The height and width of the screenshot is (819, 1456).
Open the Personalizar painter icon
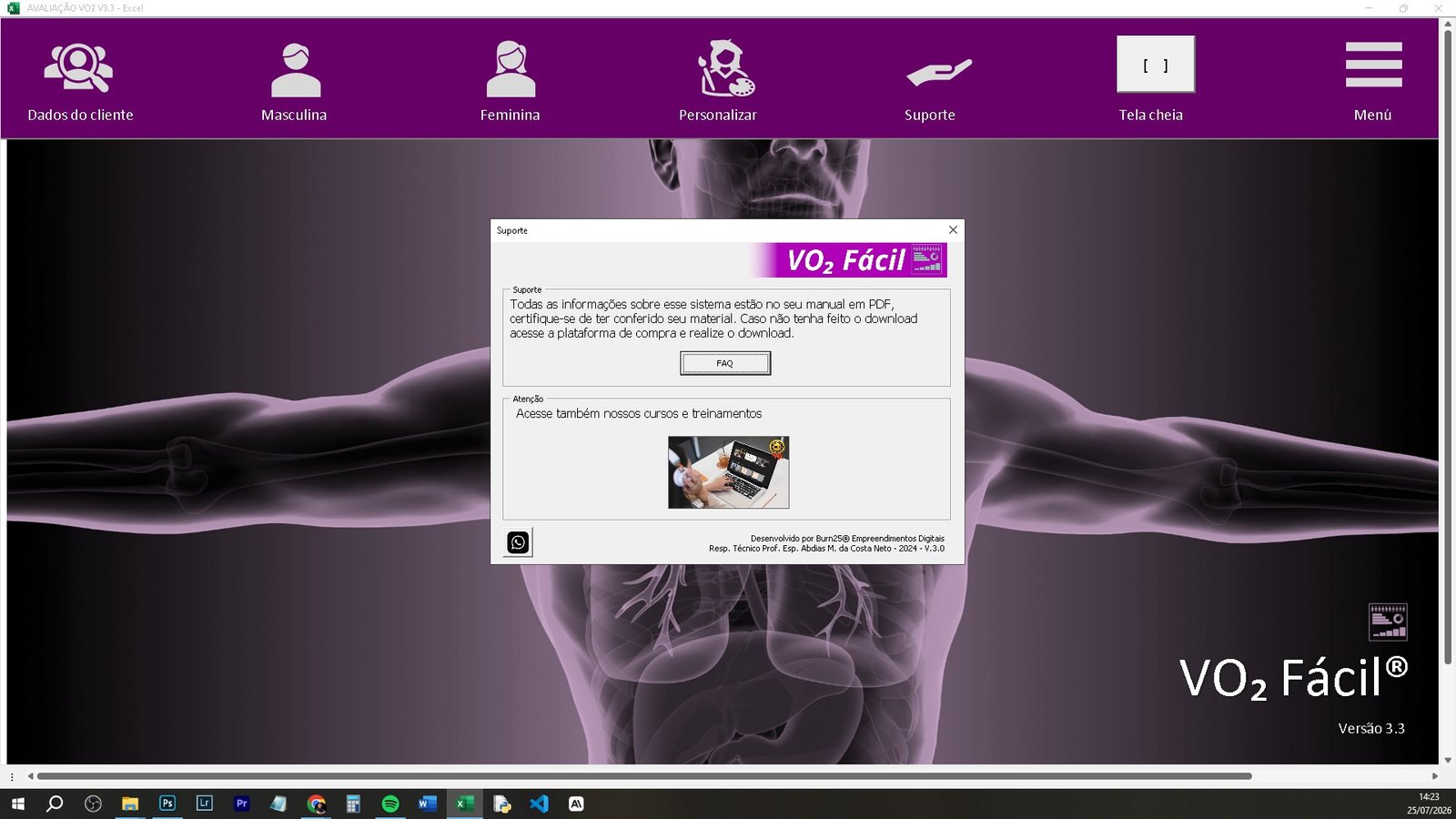725,68
